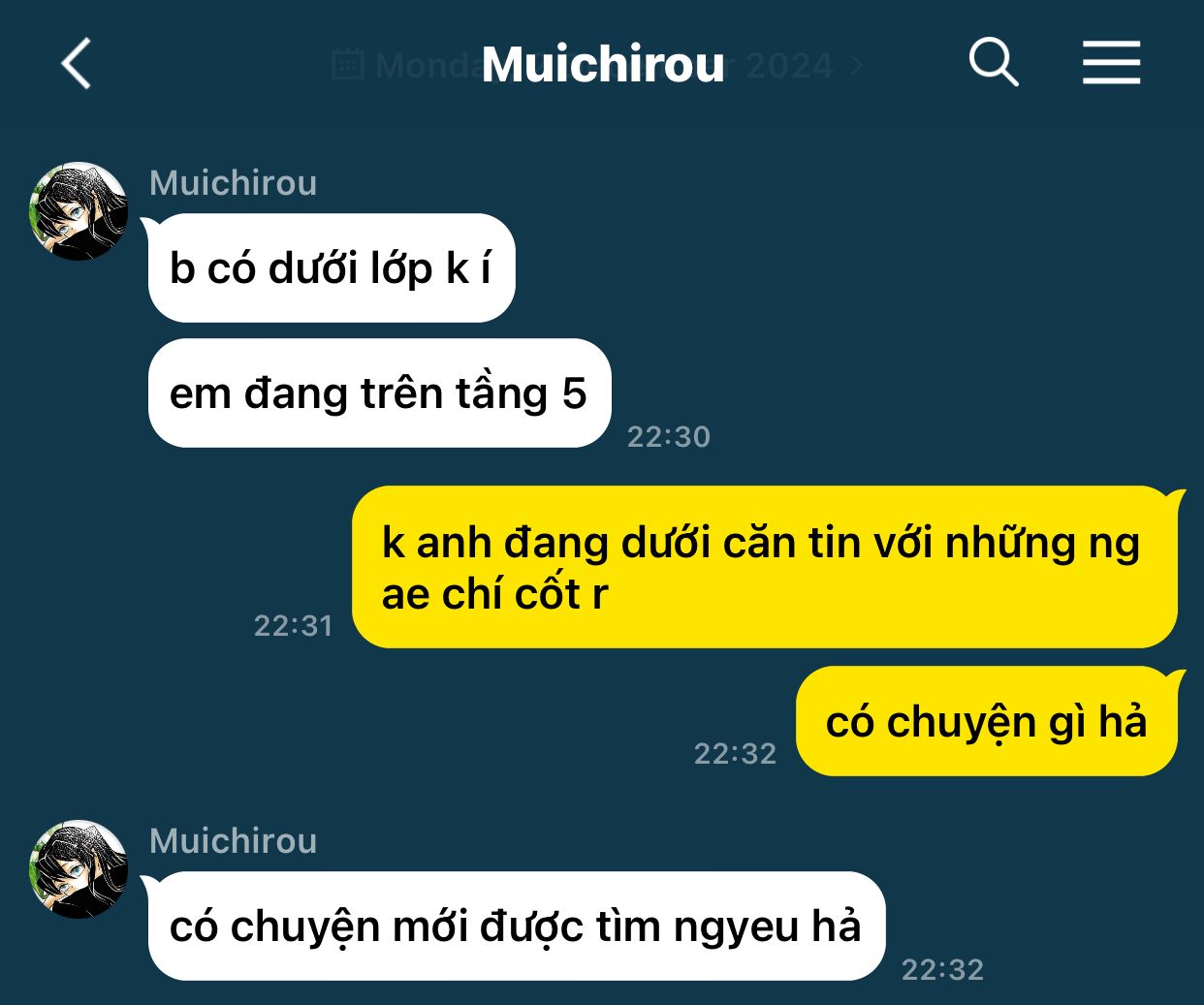The image size is (1204, 1005).
Task: Go back using the left arrow icon
Action: point(77,64)
